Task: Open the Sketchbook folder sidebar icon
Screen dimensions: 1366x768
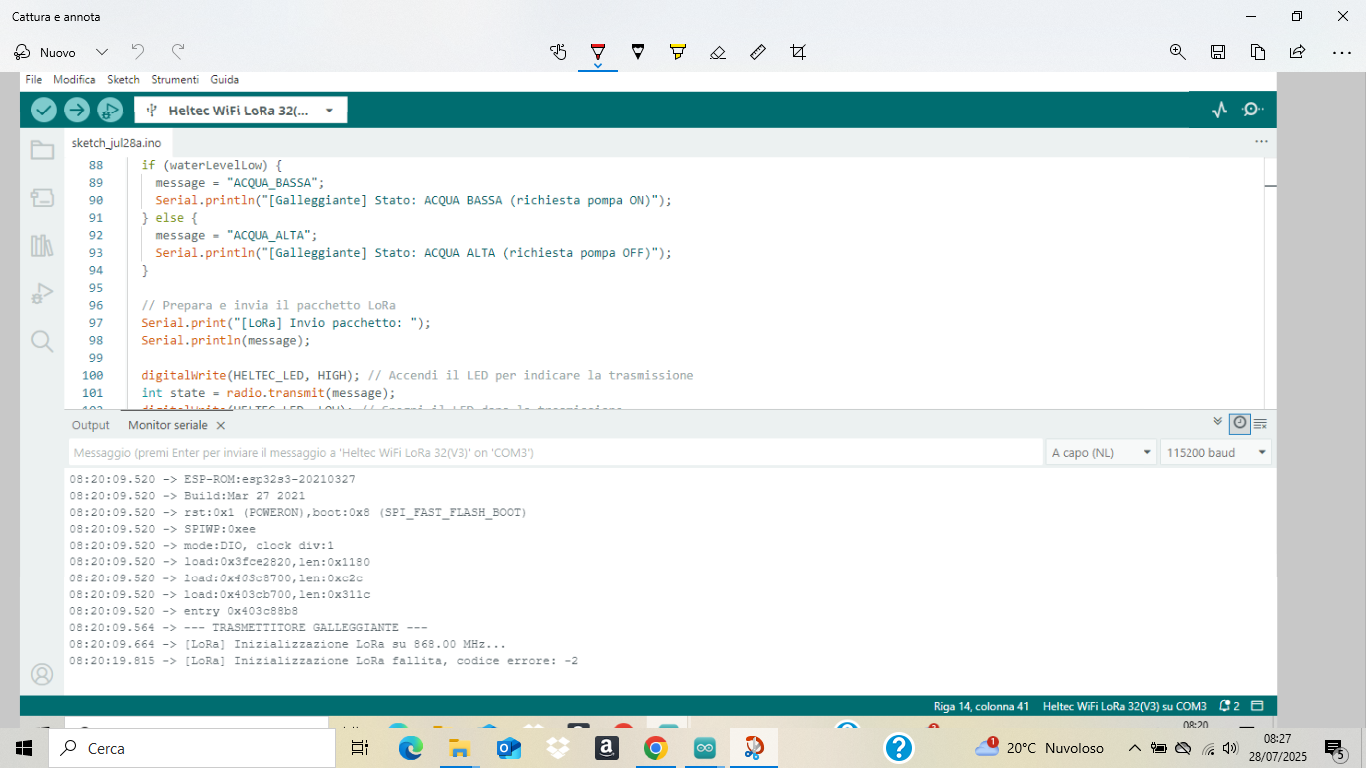Action: tap(42, 150)
